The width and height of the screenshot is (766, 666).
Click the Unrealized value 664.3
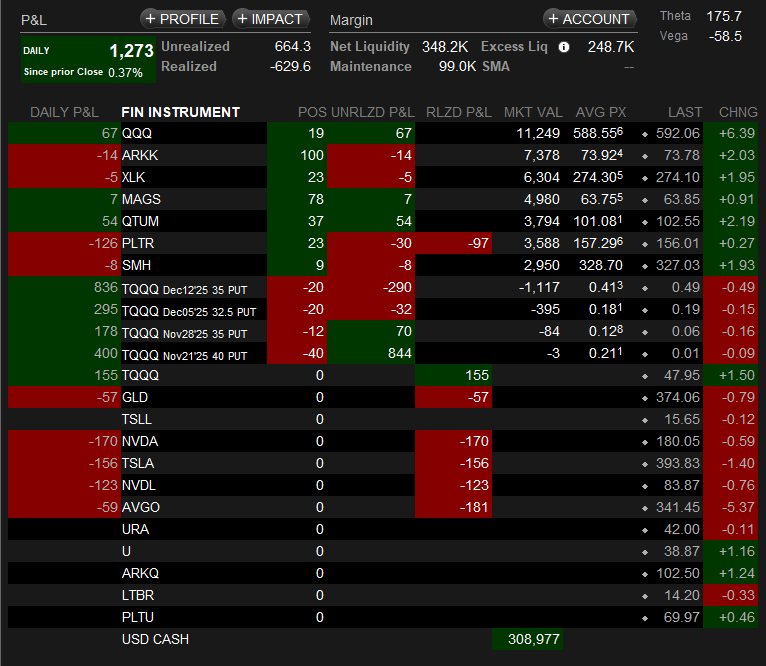pos(293,46)
